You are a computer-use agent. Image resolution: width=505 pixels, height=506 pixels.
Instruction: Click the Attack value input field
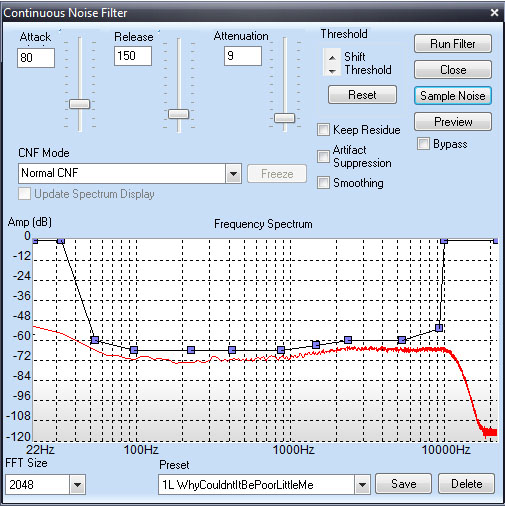[36, 58]
